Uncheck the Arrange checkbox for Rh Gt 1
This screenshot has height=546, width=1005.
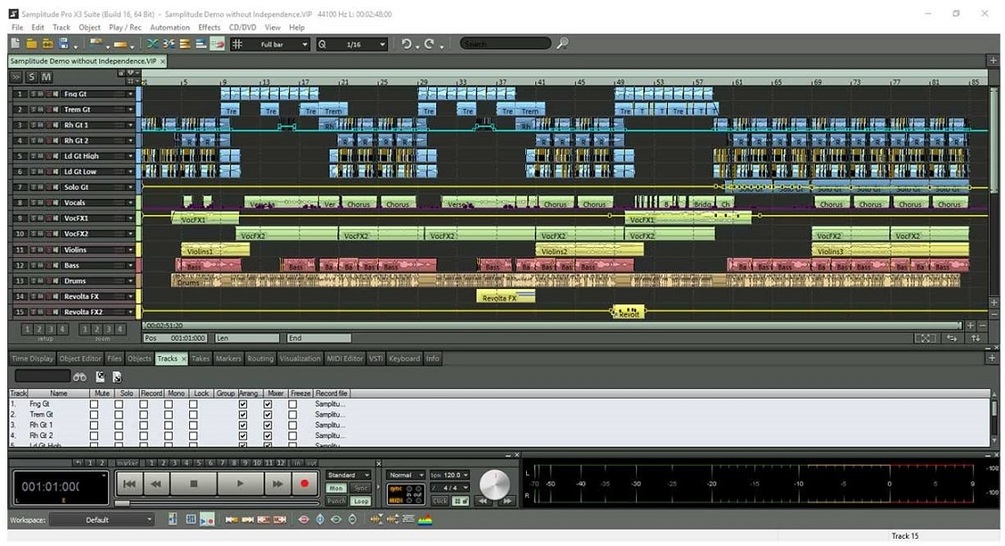tap(243, 425)
